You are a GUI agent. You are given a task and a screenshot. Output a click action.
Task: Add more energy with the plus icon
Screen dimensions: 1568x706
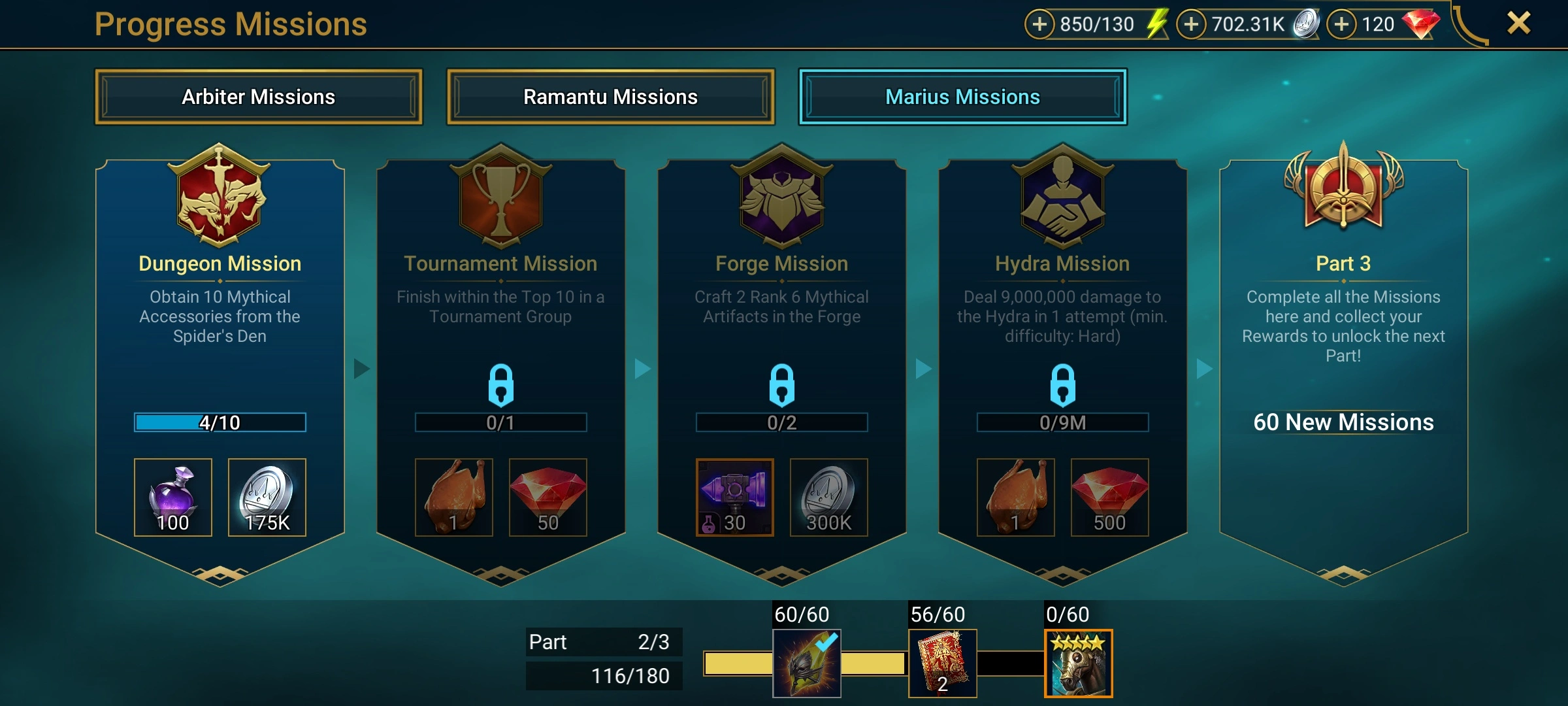coord(1039,24)
